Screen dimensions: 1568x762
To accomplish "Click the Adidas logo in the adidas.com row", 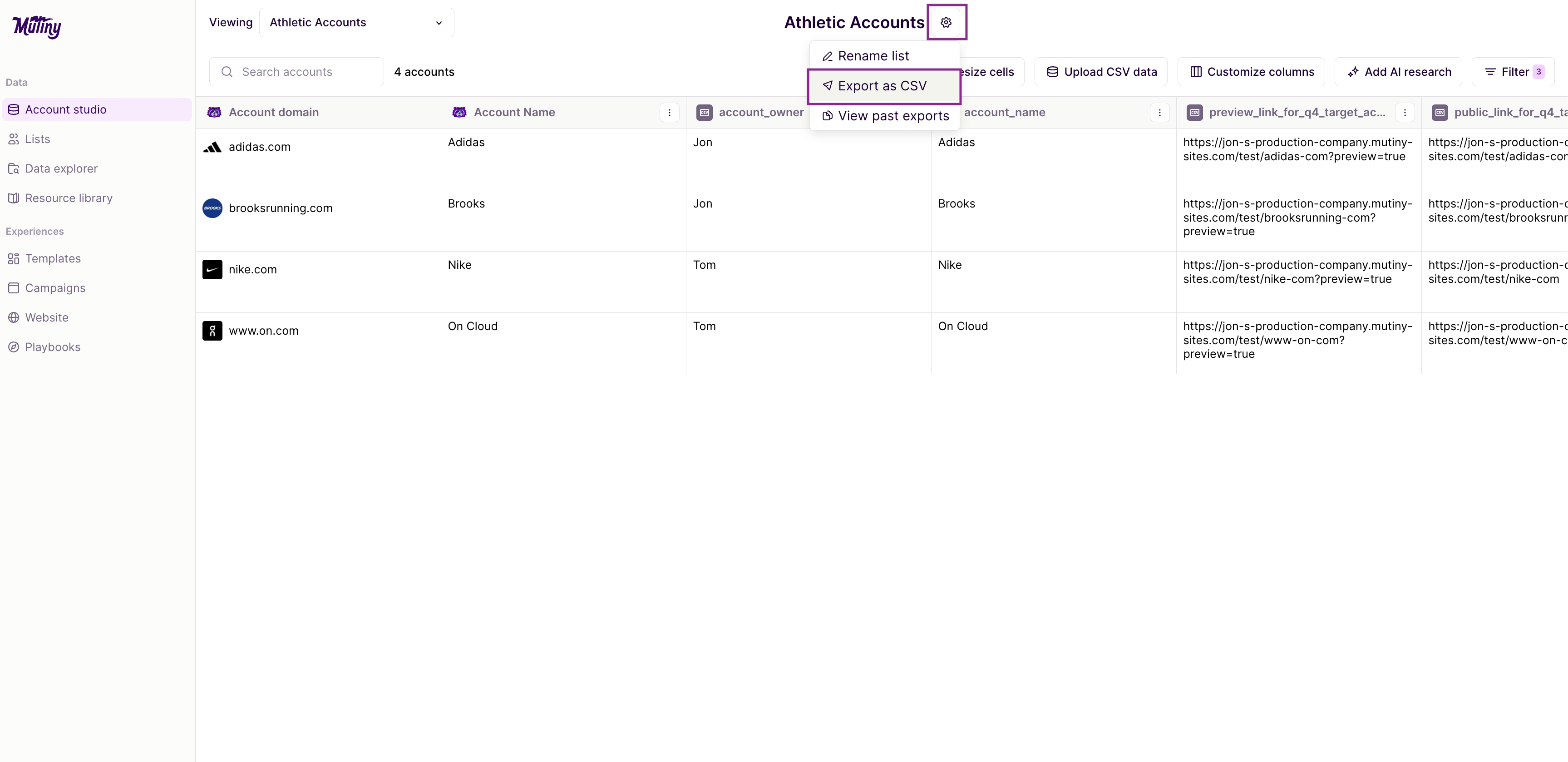I will (x=212, y=147).
